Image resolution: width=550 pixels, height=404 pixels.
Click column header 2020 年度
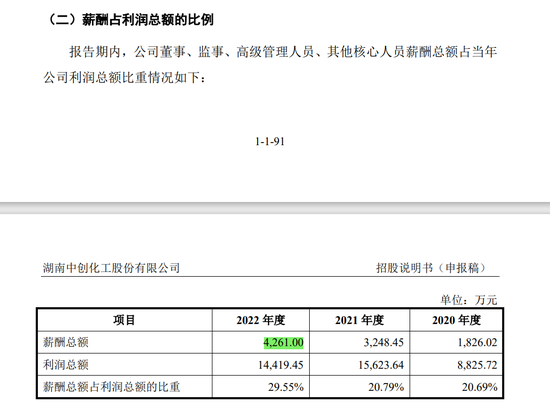tap(456, 320)
